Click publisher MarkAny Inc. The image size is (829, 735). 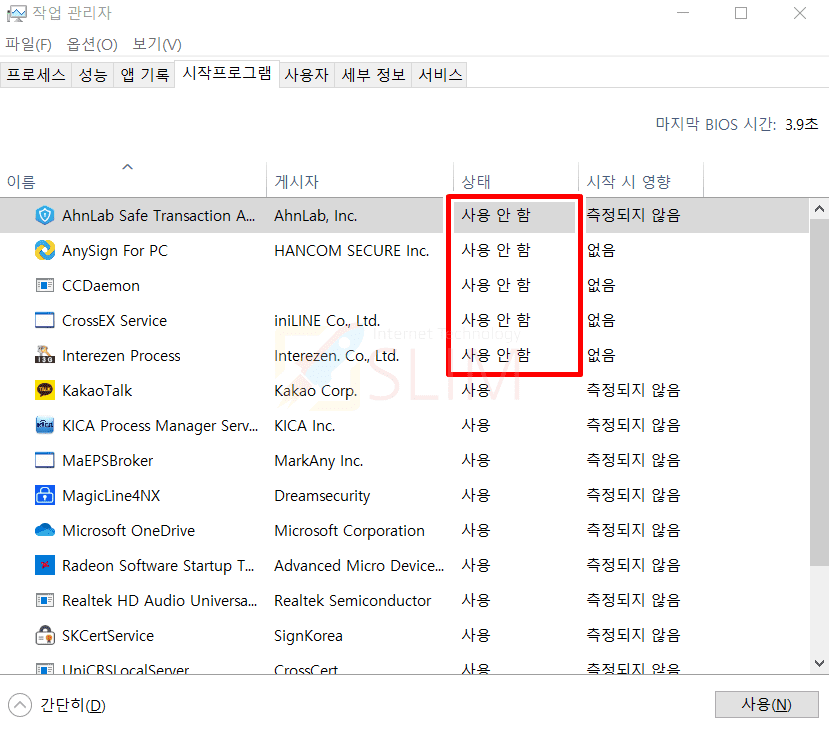318,461
